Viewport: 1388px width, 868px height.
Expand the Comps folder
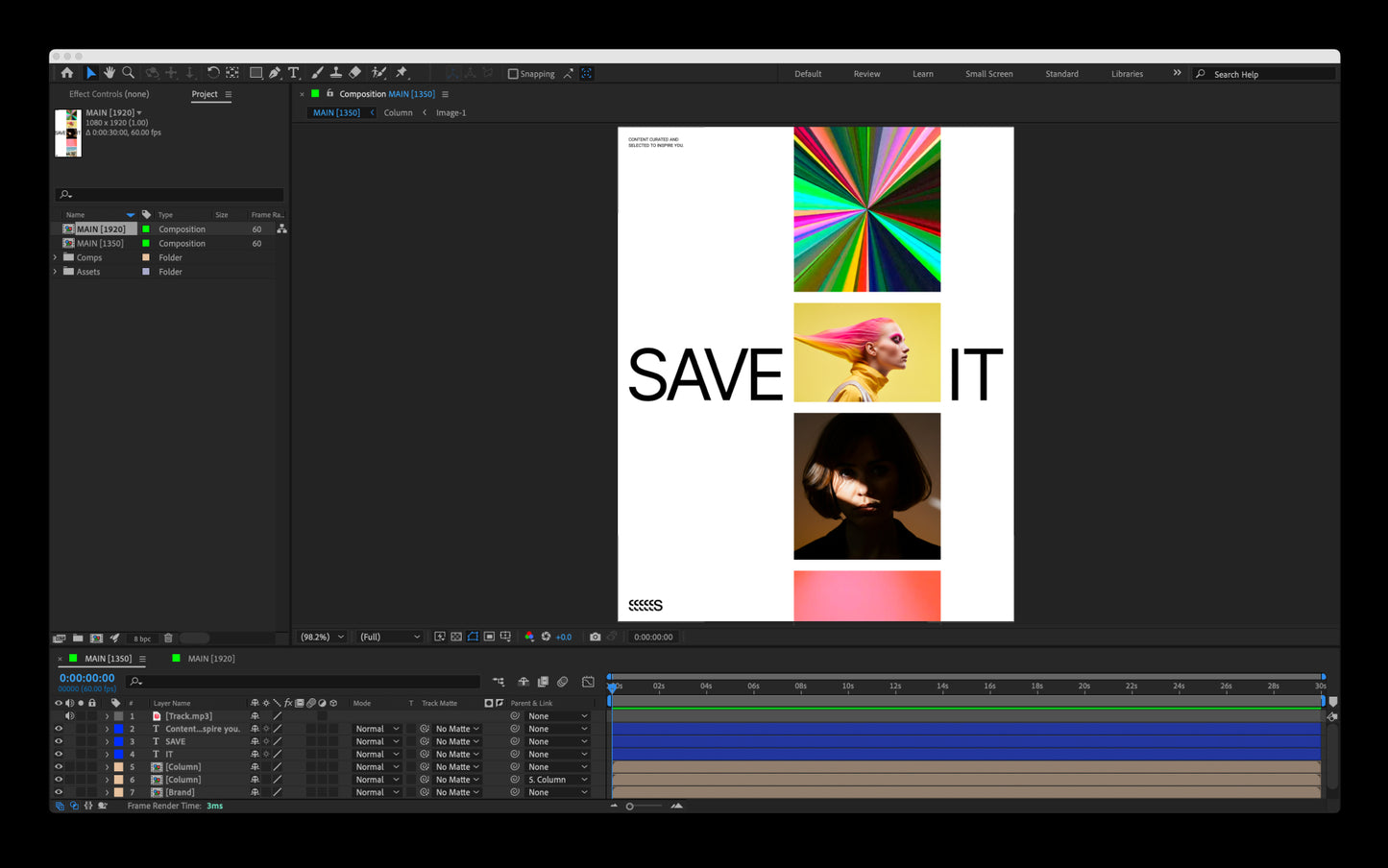(x=55, y=257)
